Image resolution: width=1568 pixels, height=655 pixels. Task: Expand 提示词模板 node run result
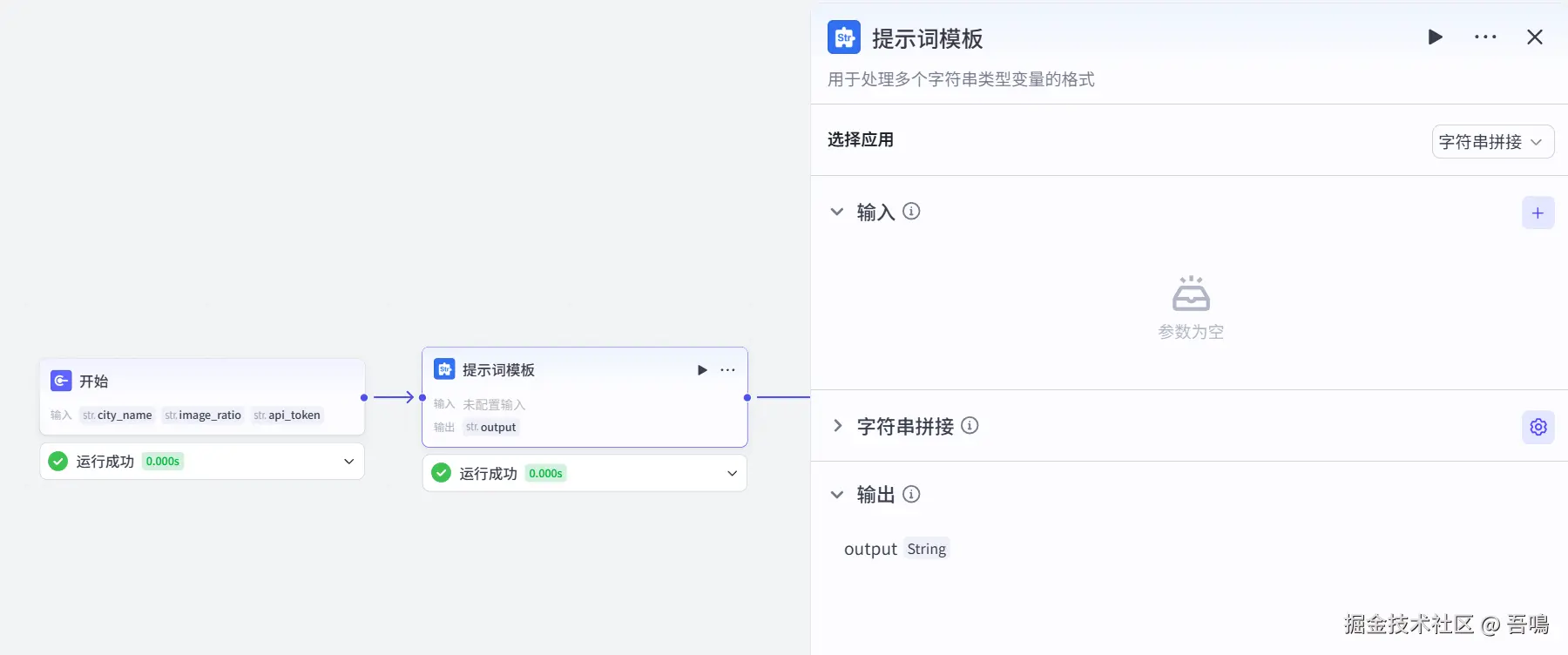click(732, 474)
